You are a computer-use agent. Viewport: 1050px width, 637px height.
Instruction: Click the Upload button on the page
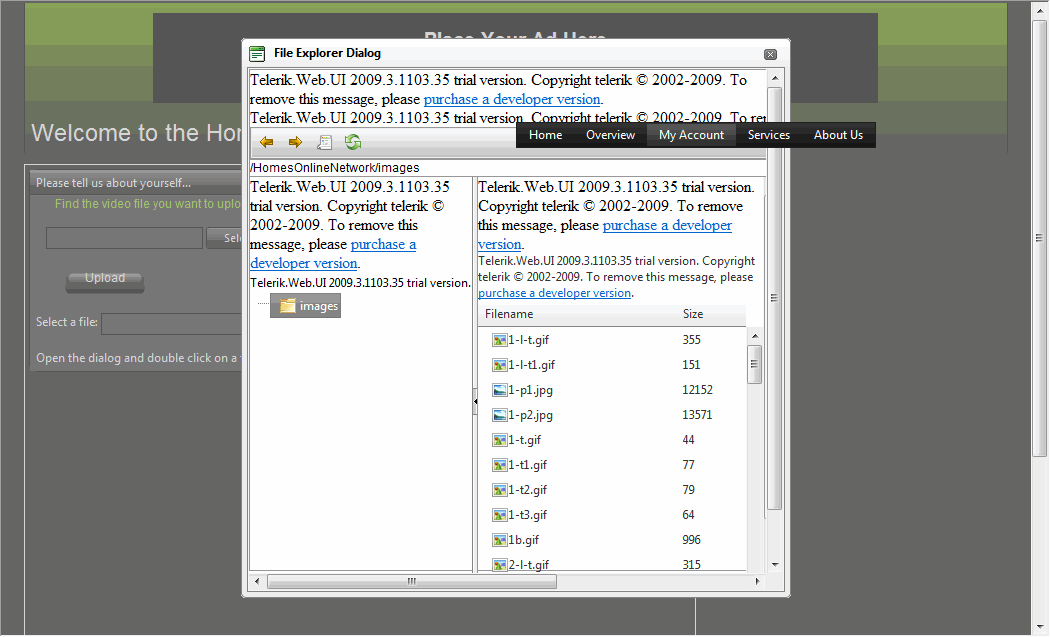pos(105,280)
